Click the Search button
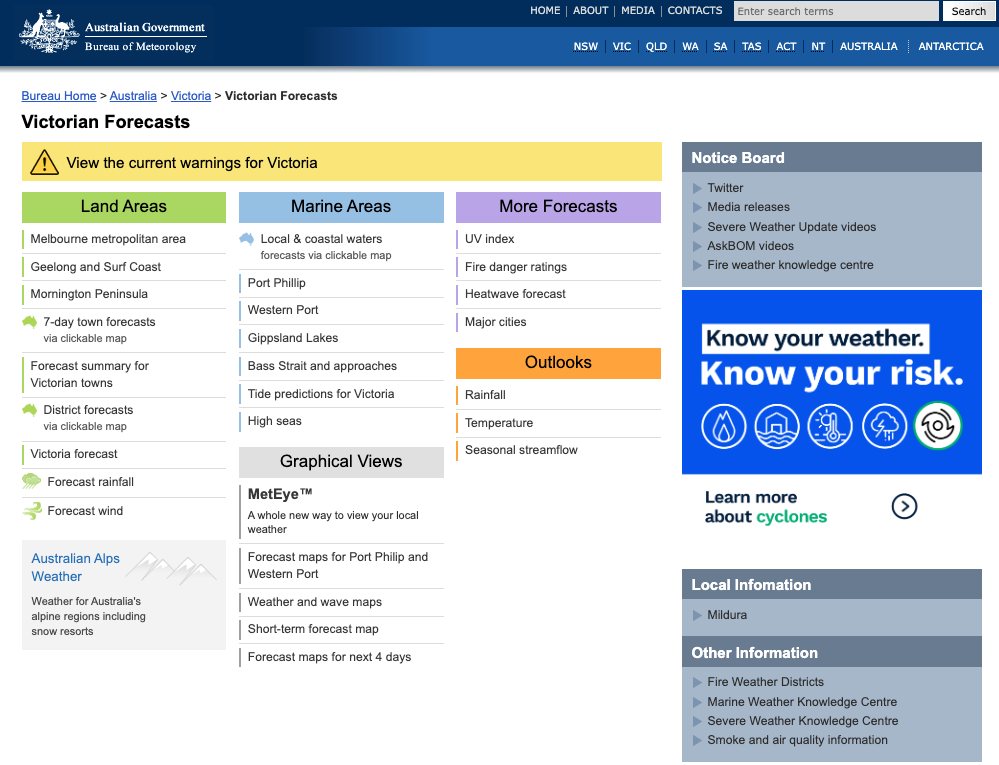Image resolution: width=999 pixels, height=765 pixels. point(968,11)
